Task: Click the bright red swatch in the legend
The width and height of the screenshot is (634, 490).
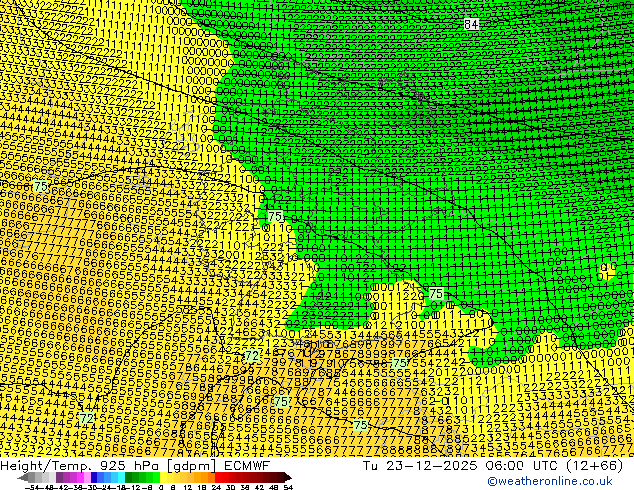Action: 218,478
